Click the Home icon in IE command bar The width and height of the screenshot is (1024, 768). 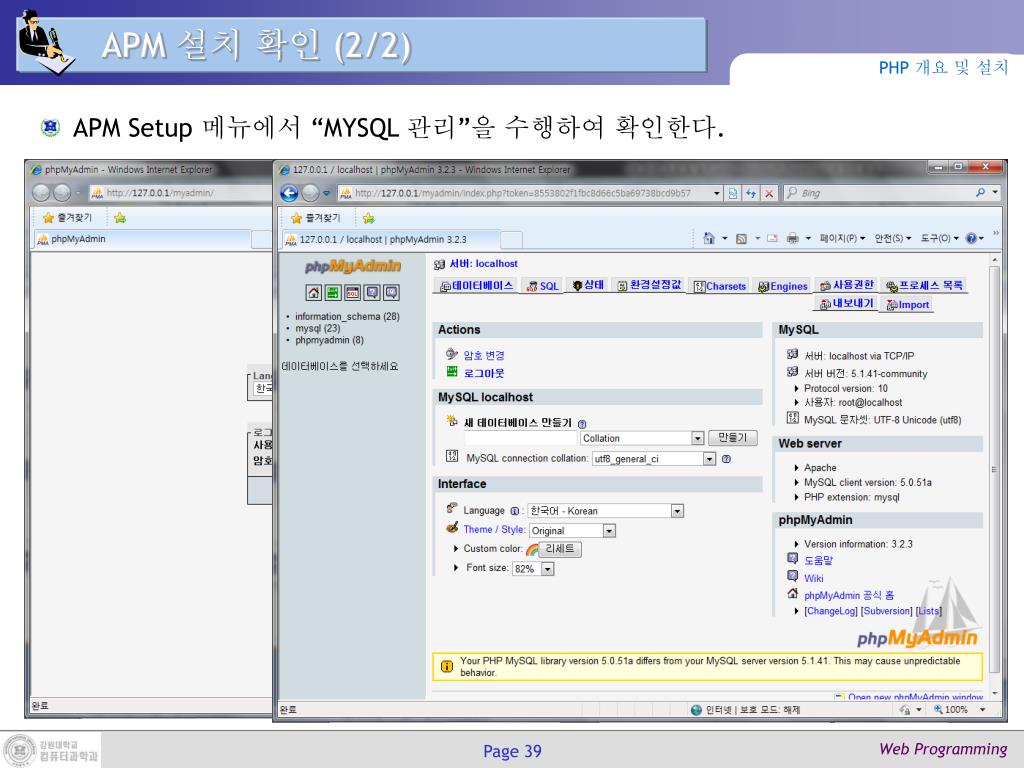[709, 238]
